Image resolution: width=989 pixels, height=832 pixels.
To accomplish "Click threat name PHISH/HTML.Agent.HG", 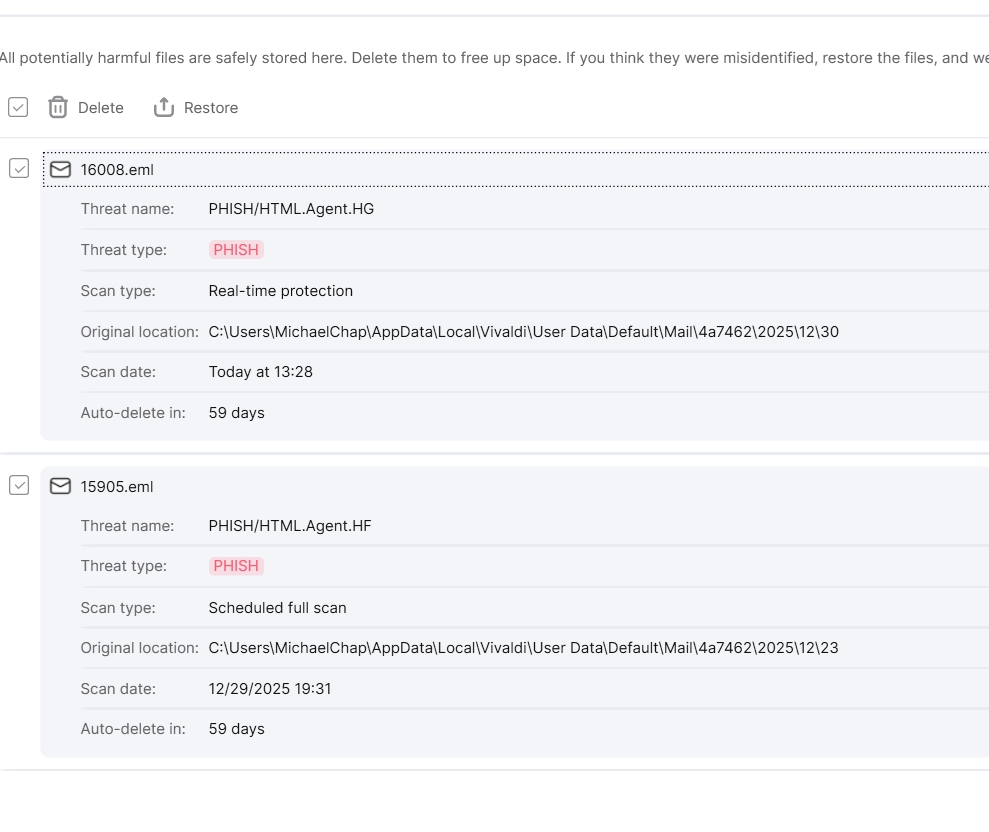I will 291,209.
